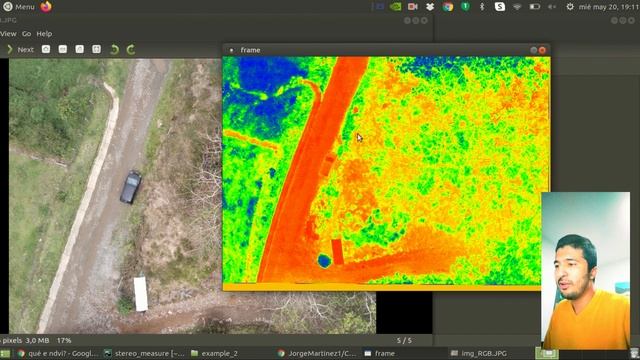640x360 pixels.
Task: Click the NVIDIA tray icon
Action: [x=395, y=7]
